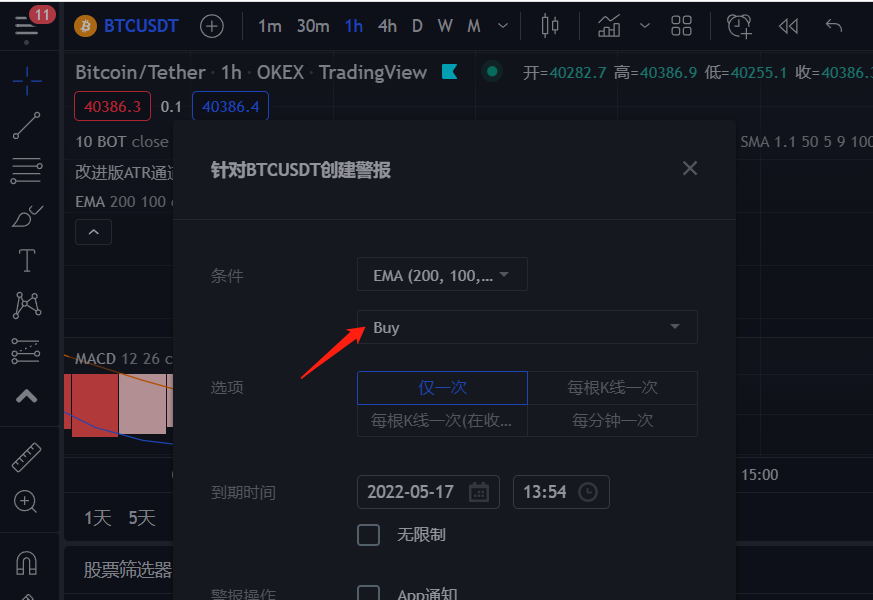Select the 仅一次 option

[442, 387]
